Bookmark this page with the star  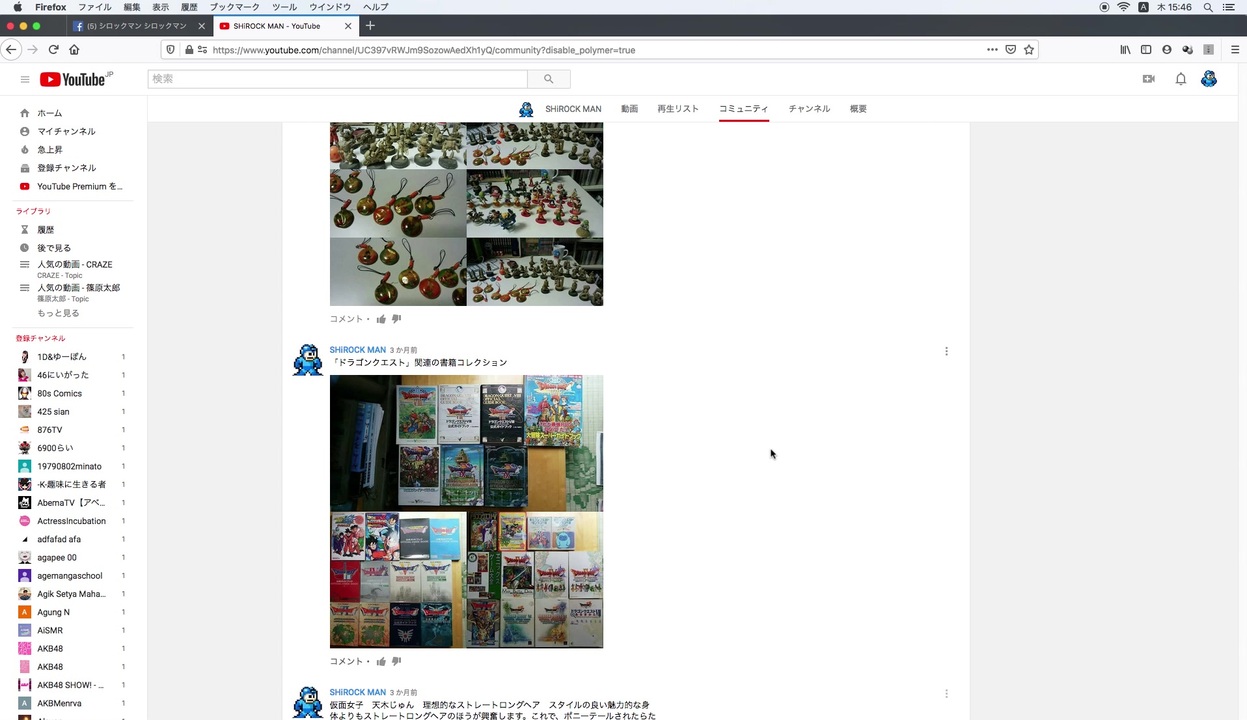coord(1028,49)
